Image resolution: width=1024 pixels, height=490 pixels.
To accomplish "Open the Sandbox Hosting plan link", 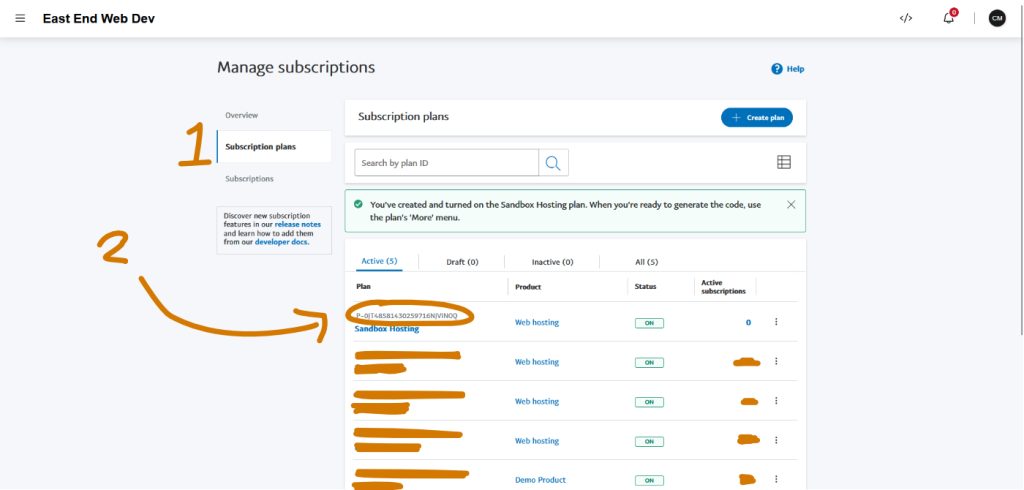I will click(x=387, y=329).
